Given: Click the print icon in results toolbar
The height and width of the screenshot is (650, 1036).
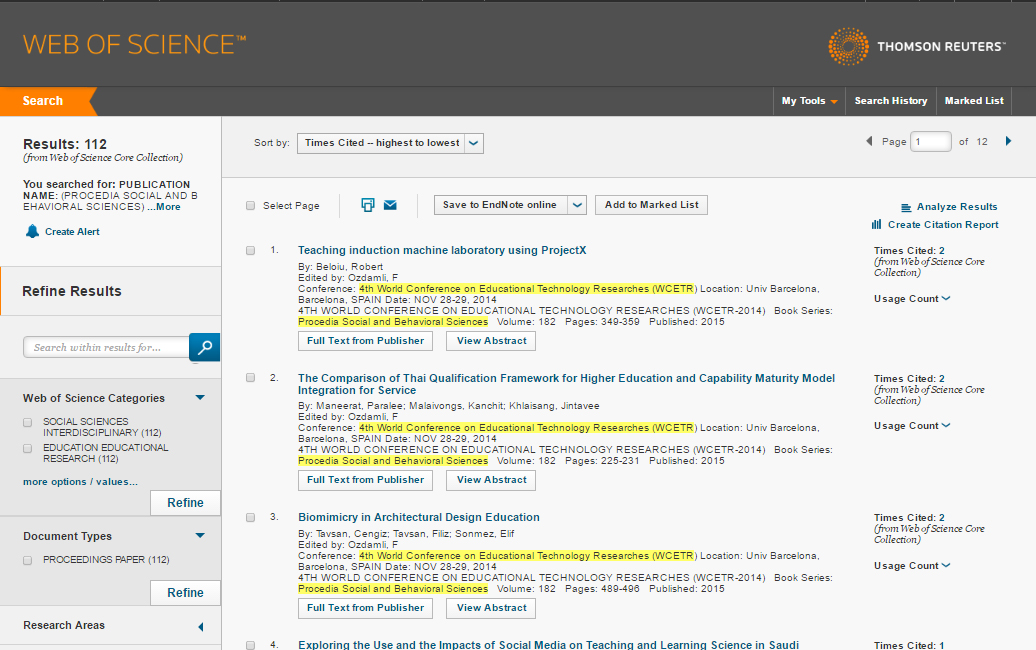Looking at the screenshot, I should pos(367,205).
